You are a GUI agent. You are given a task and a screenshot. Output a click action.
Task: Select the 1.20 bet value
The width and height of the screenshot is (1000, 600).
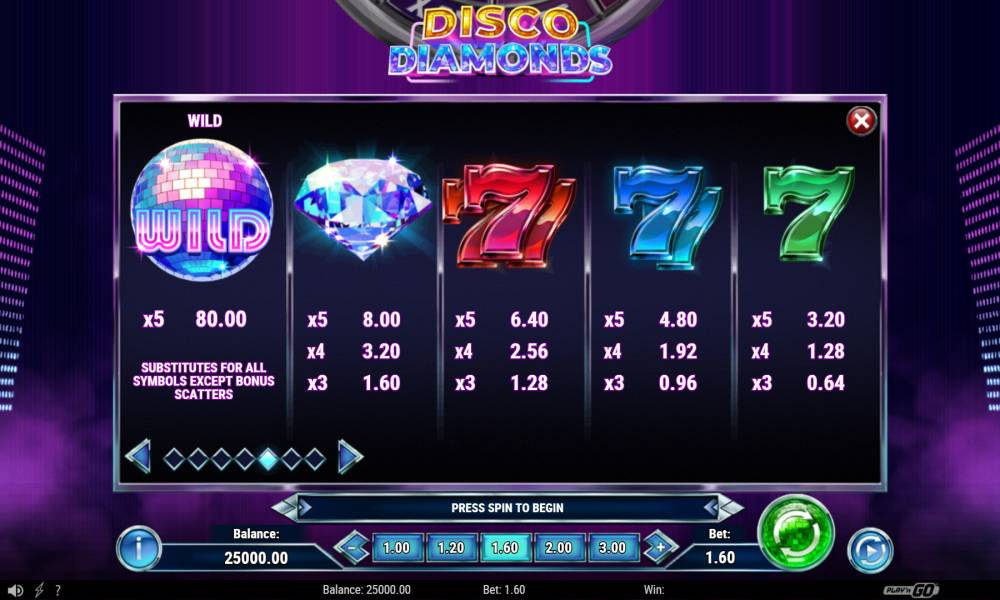coord(451,548)
